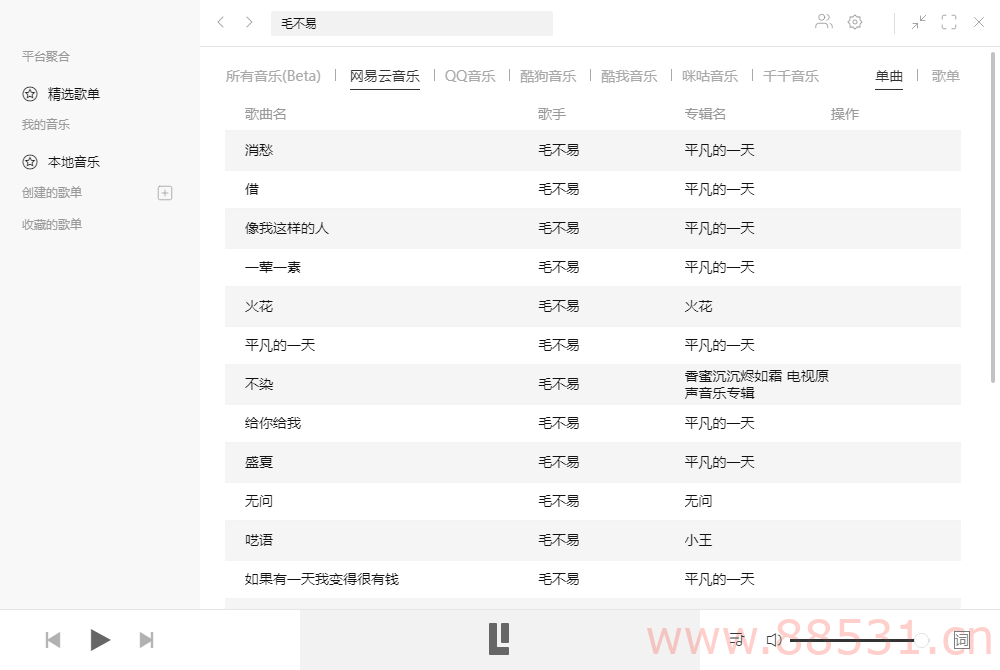Click the album cover thumbnail in player bar
The width and height of the screenshot is (1000, 670).
[499, 639]
